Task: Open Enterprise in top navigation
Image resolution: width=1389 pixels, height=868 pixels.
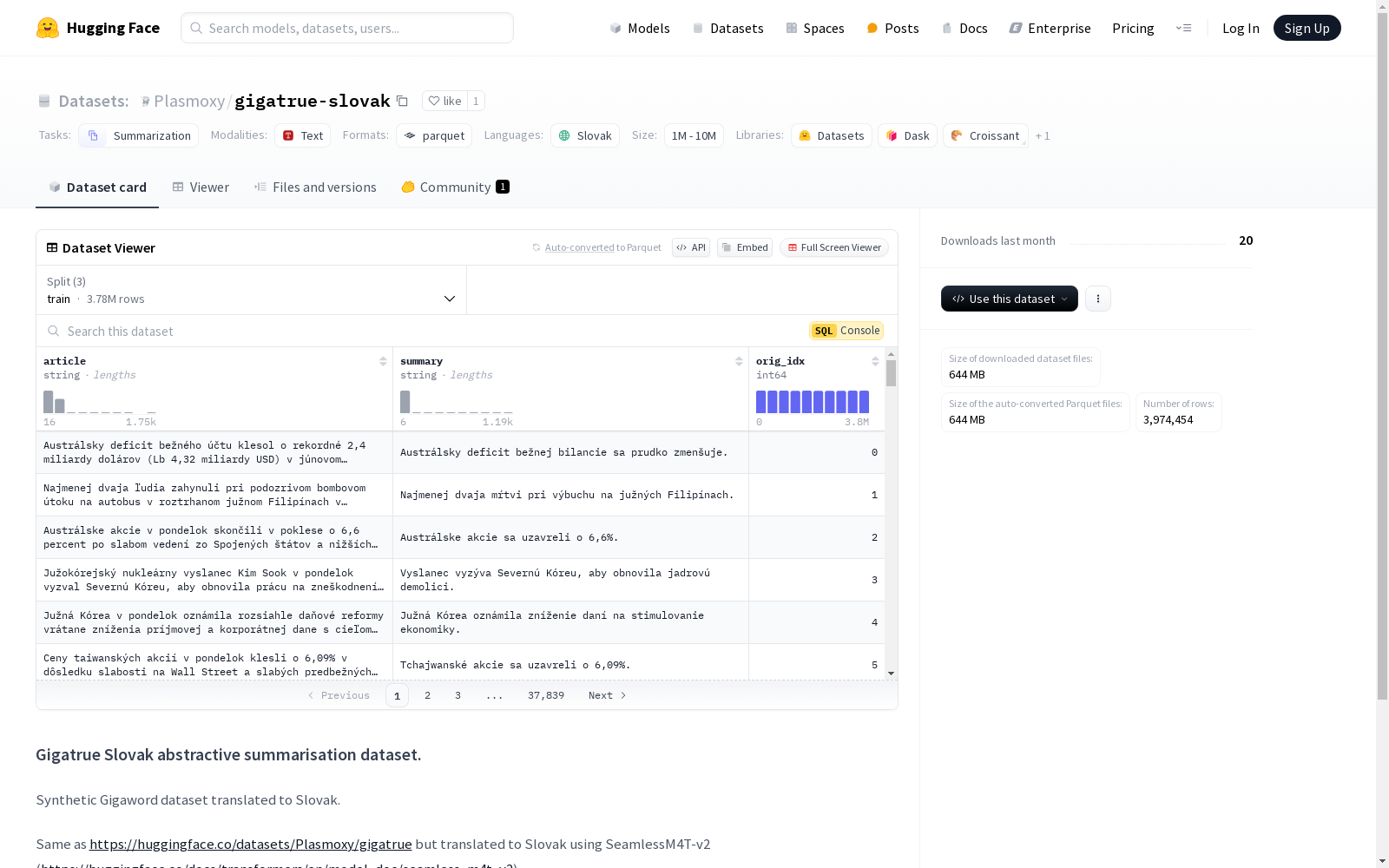Action: click(x=1050, y=28)
